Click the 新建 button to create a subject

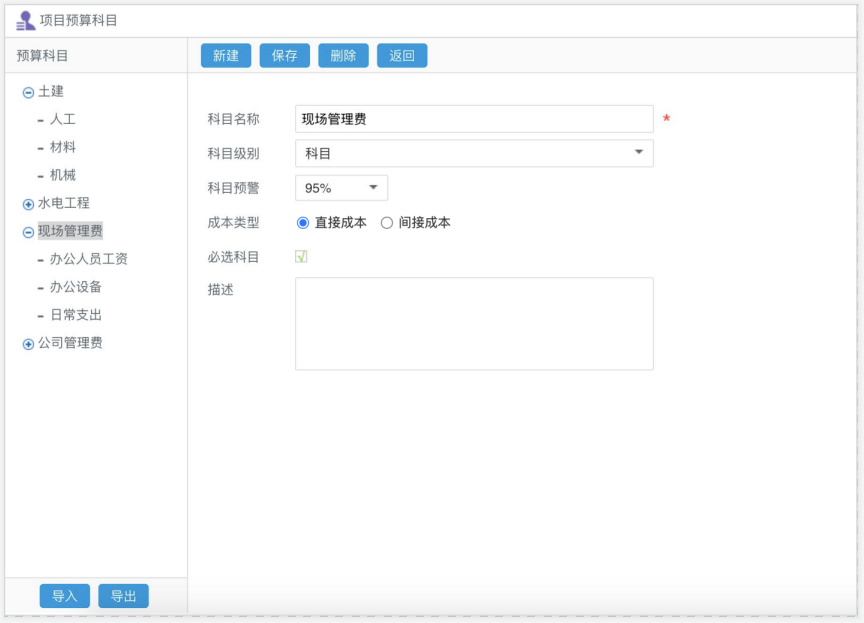tap(225, 55)
